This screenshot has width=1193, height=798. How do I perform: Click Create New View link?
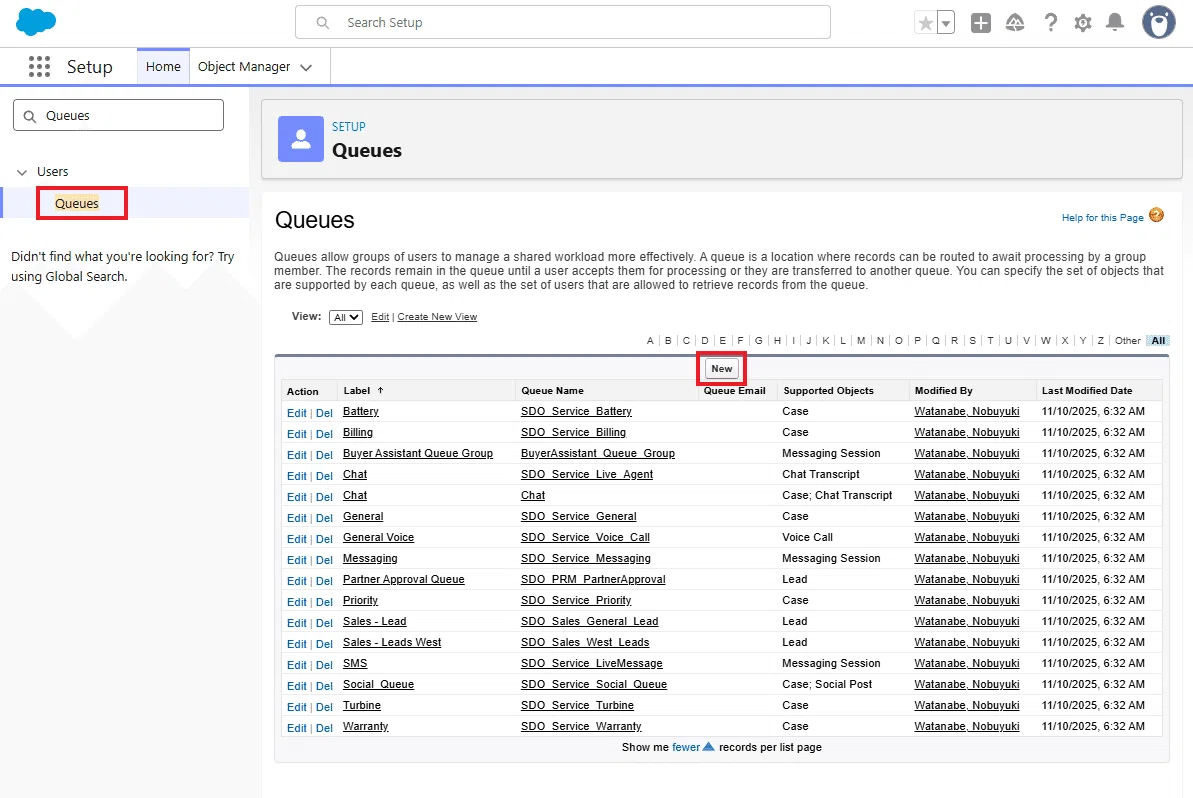click(x=437, y=316)
